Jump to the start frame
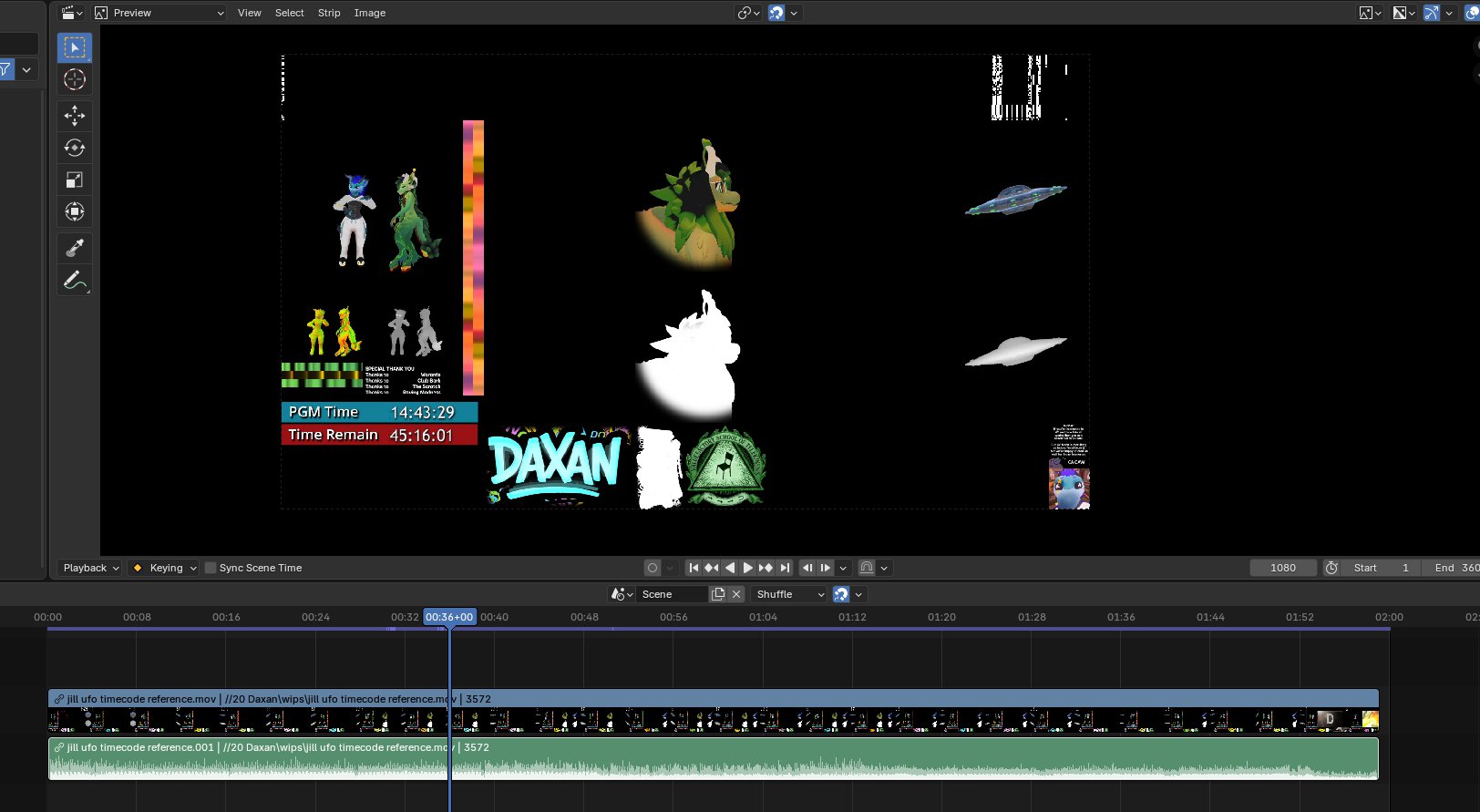Viewport: 1480px width, 812px height. coord(694,568)
